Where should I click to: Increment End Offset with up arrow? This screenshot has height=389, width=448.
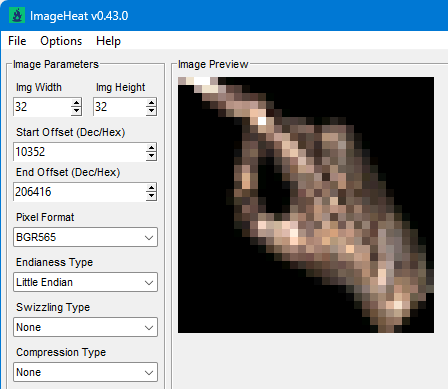click(151, 188)
